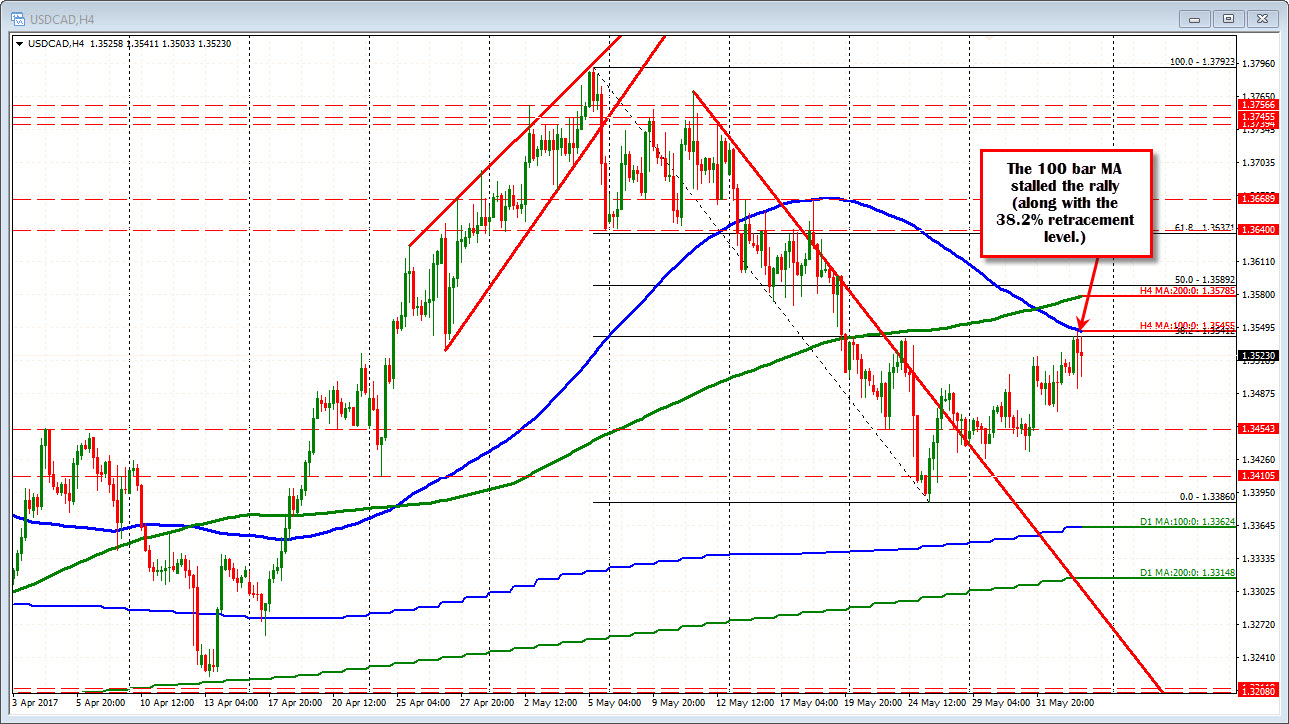Close the USDCAD,H4 chart window

[x=1260, y=18]
